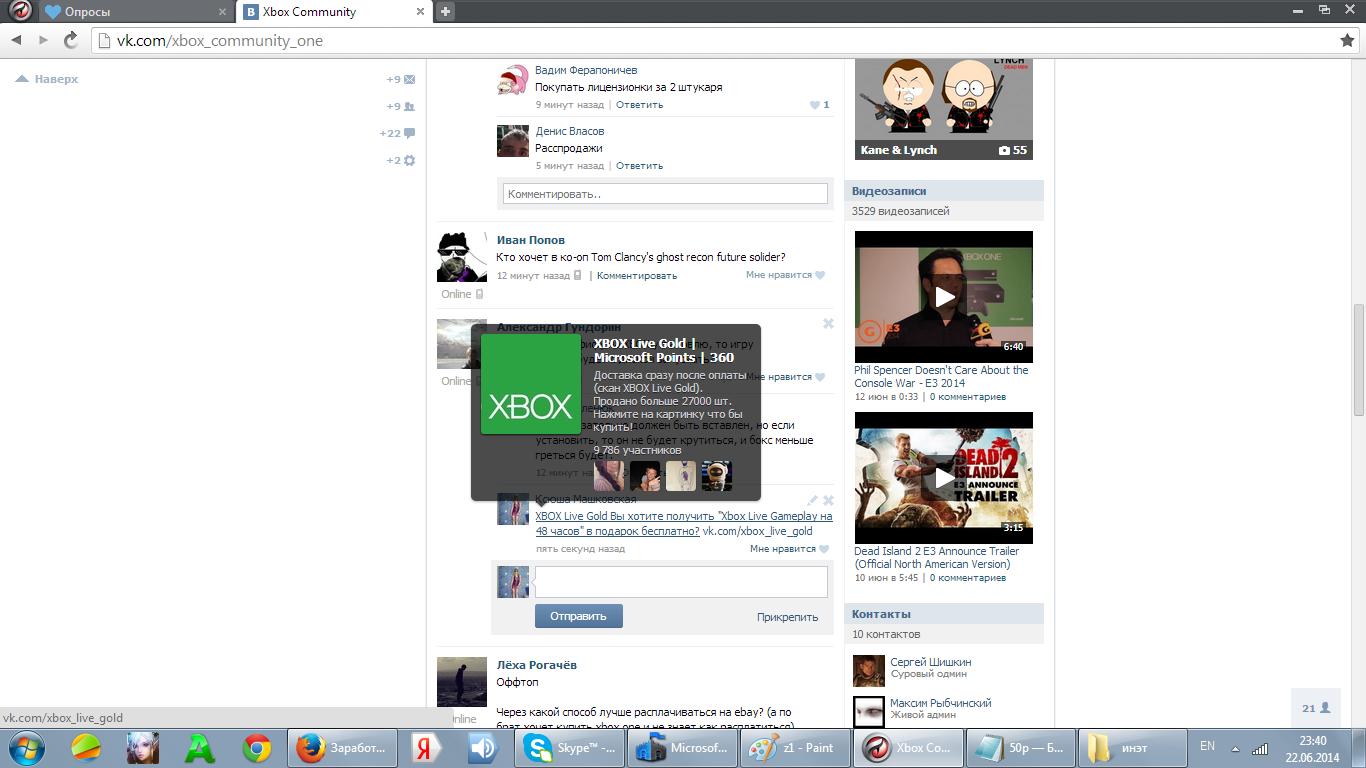The height and width of the screenshot is (768, 1366).
Task: Play the Phil Spencer E3 video
Action: [x=944, y=297]
